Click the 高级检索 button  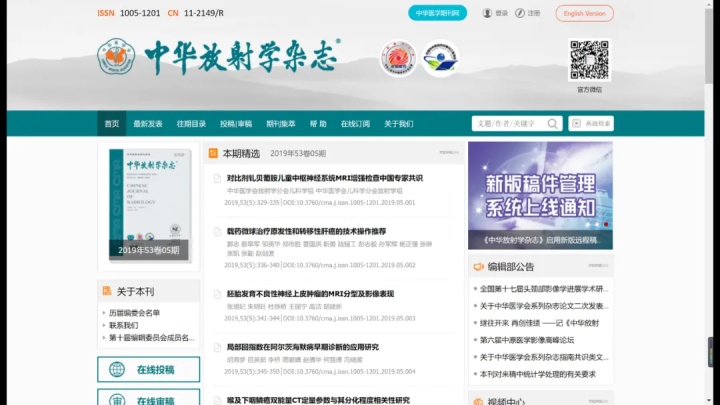pyautogui.click(x=591, y=124)
